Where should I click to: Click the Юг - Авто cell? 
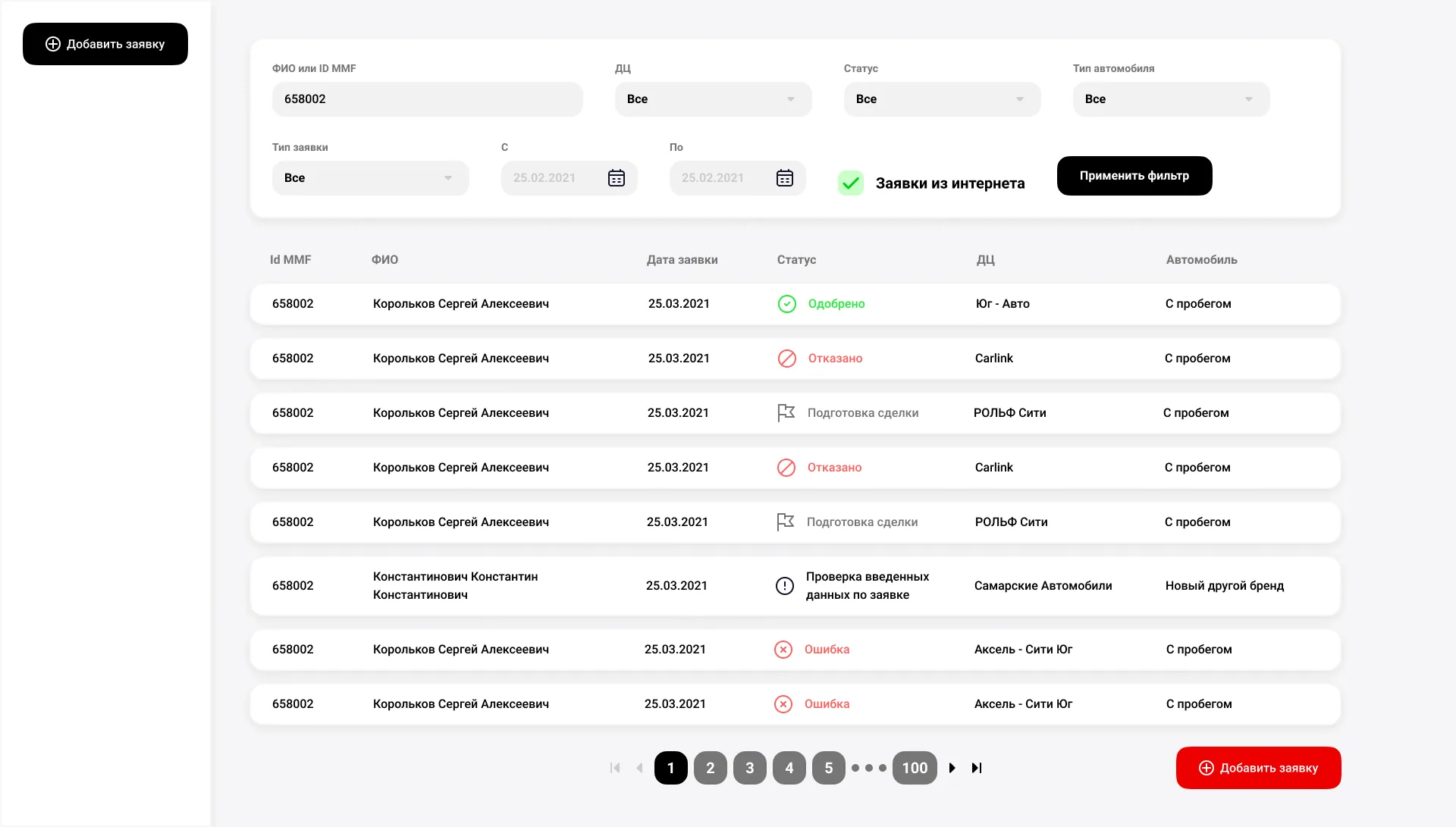[1003, 304]
